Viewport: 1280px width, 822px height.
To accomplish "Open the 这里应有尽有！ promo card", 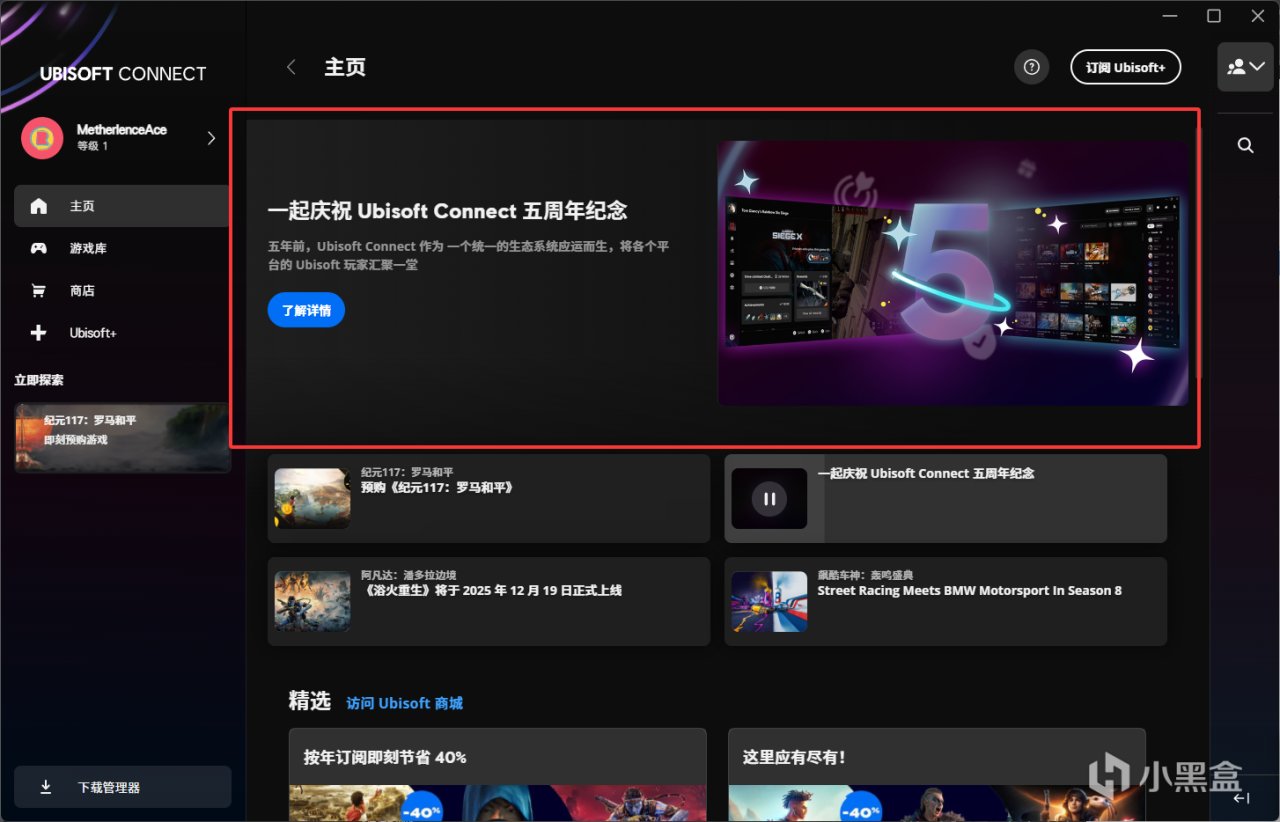I will coord(936,775).
